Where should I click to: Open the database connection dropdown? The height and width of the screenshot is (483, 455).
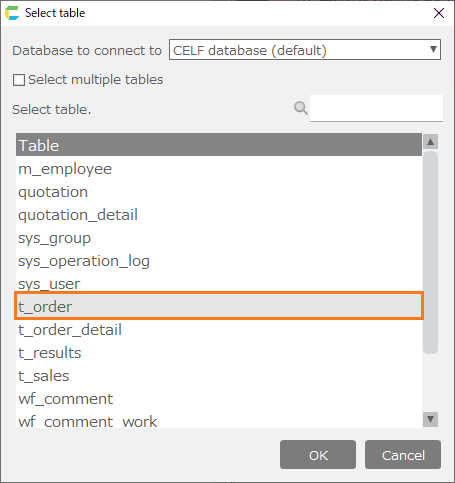coord(305,50)
